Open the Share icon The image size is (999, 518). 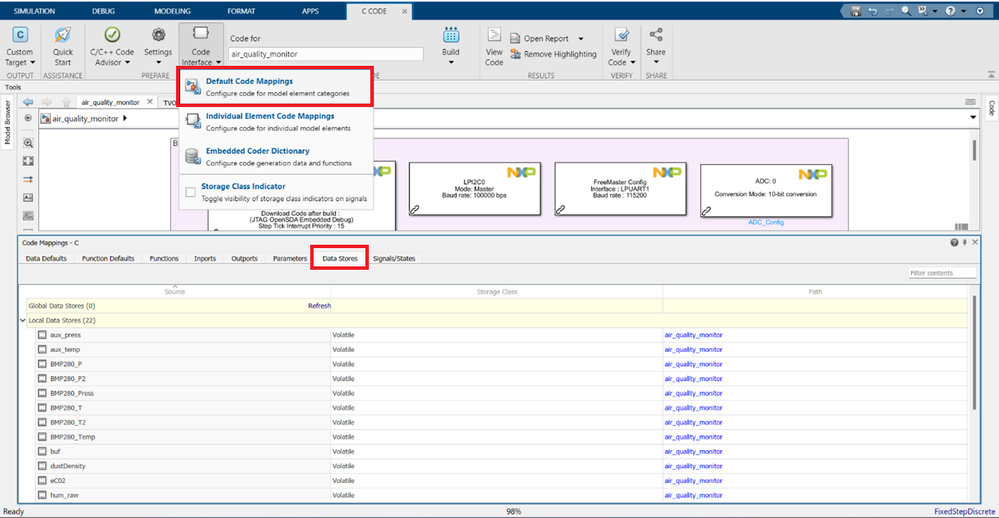pos(656,34)
